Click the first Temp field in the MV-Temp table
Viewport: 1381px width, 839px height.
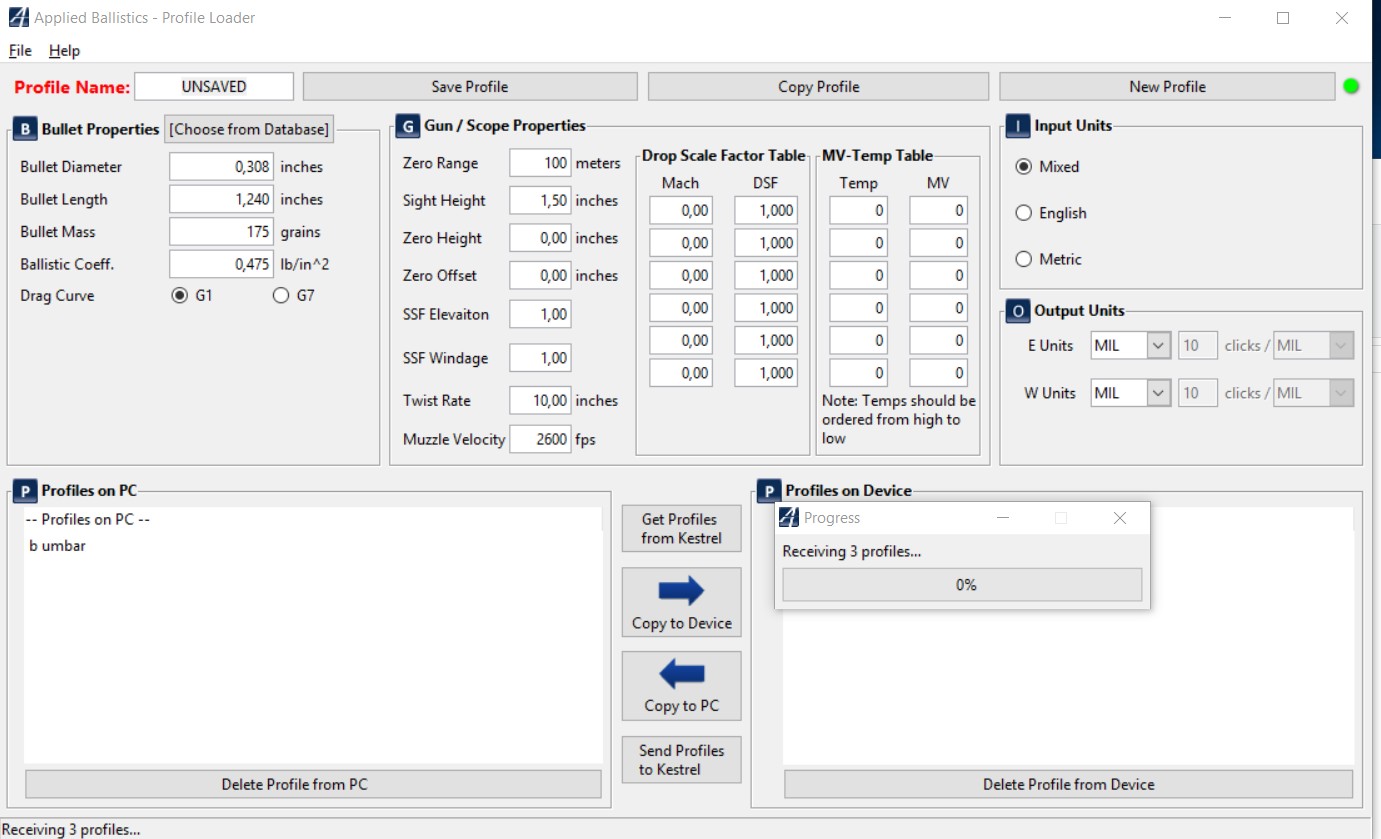[x=859, y=210]
